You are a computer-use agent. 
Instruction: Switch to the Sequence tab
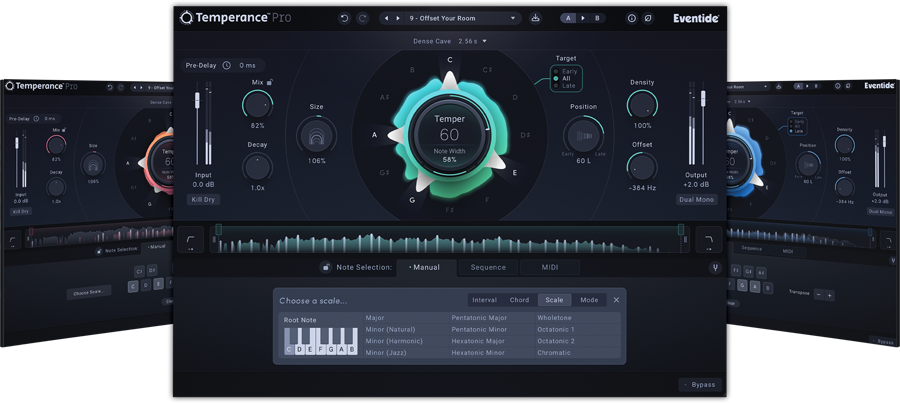[488, 268]
